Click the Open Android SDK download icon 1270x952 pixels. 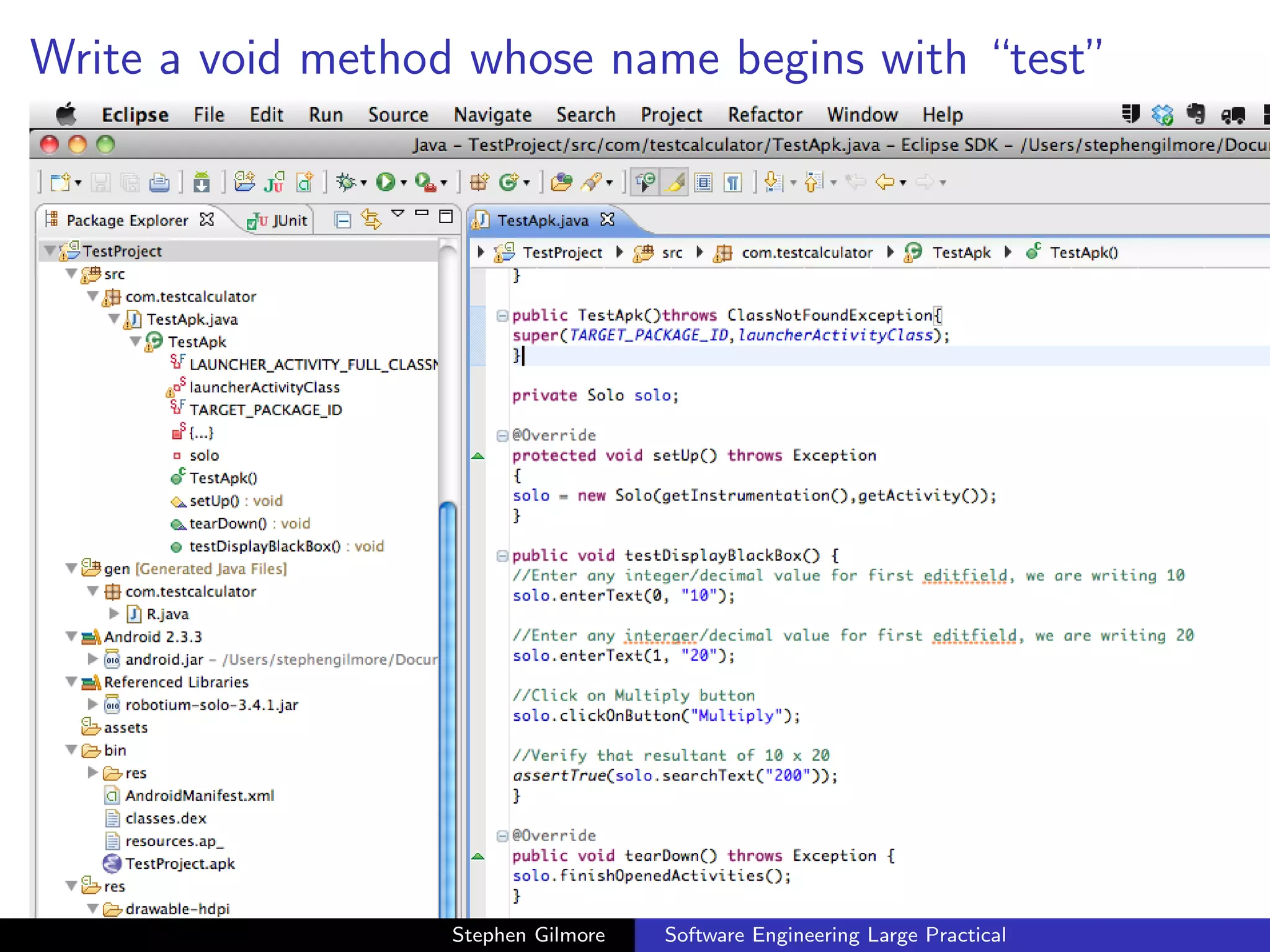202,182
